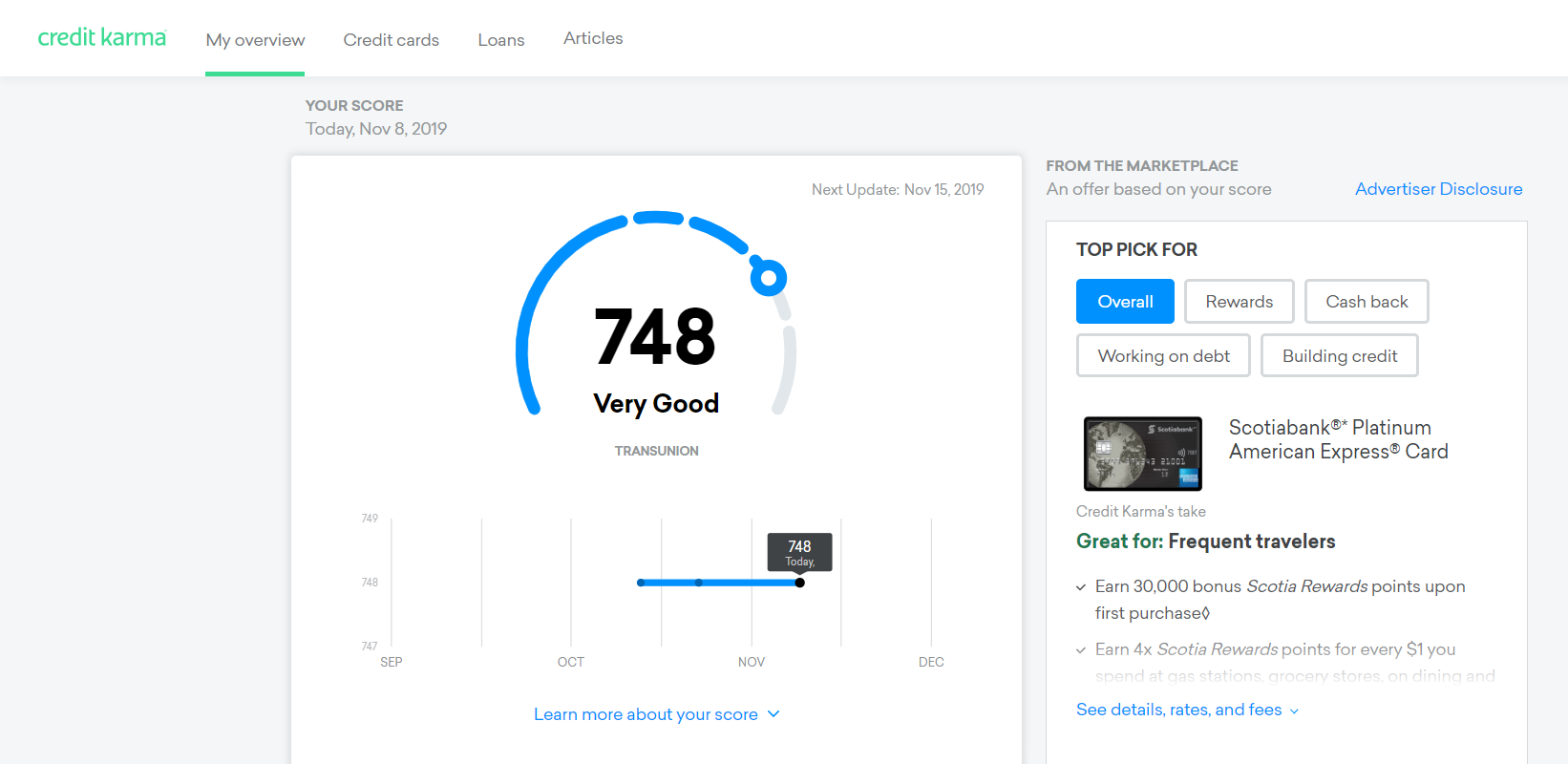Click the Earn 30,000 bonus points bullet
This screenshot has width=1568, height=764.
(1280, 600)
